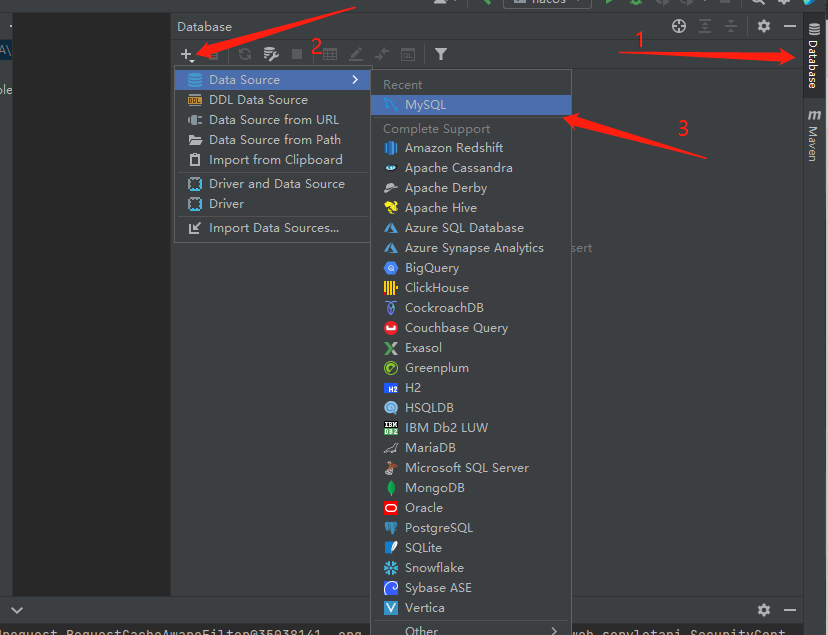Click the Expand All icon in Database header
The height and width of the screenshot is (635, 828).
[x=705, y=26]
